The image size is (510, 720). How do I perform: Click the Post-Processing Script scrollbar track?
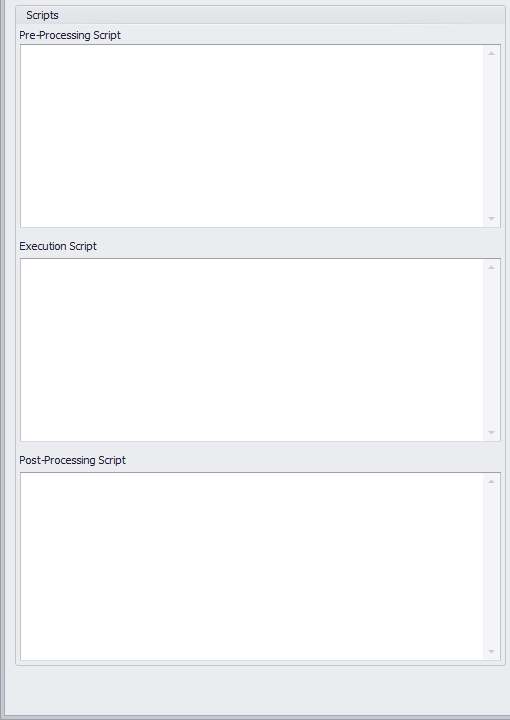point(491,566)
